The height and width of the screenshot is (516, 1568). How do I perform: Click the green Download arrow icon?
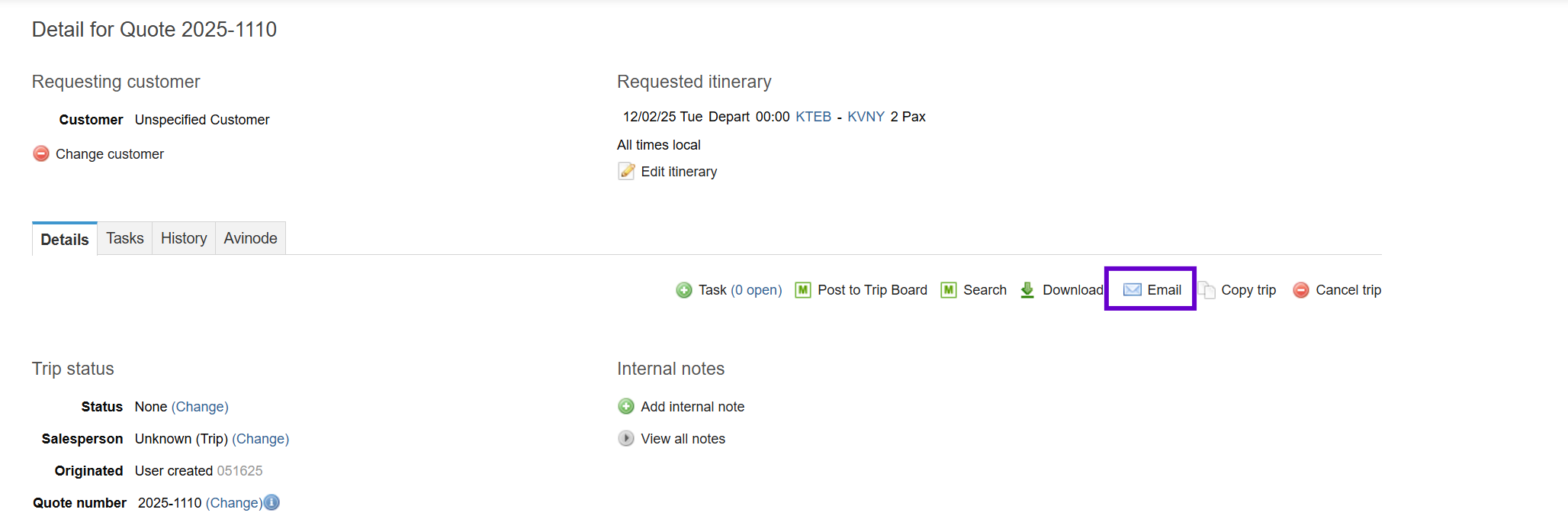(1027, 290)
